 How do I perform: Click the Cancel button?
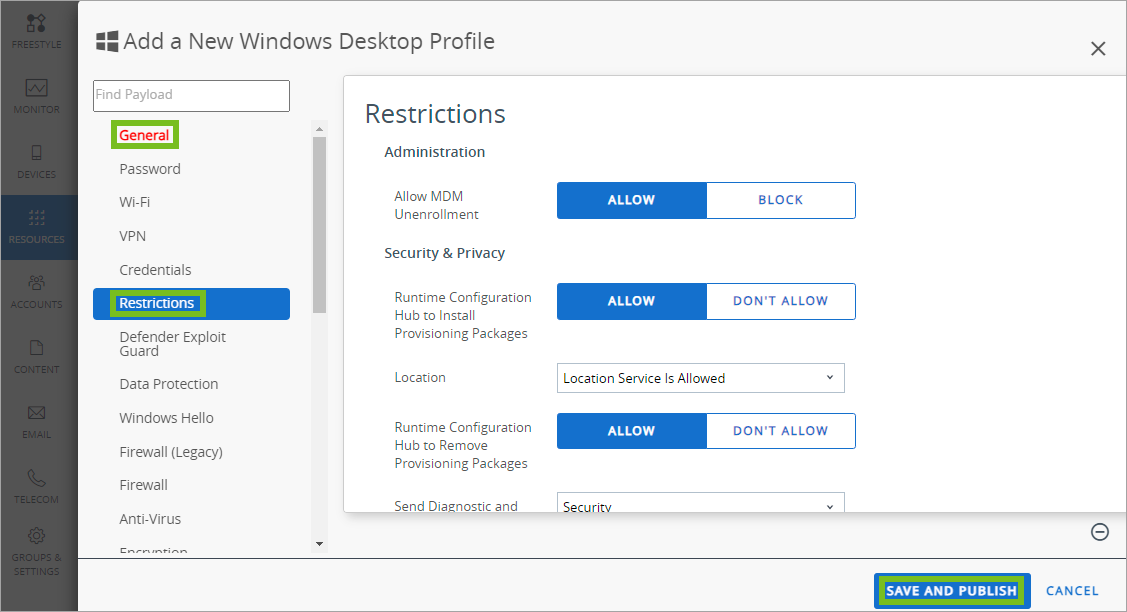[1072, 590]
